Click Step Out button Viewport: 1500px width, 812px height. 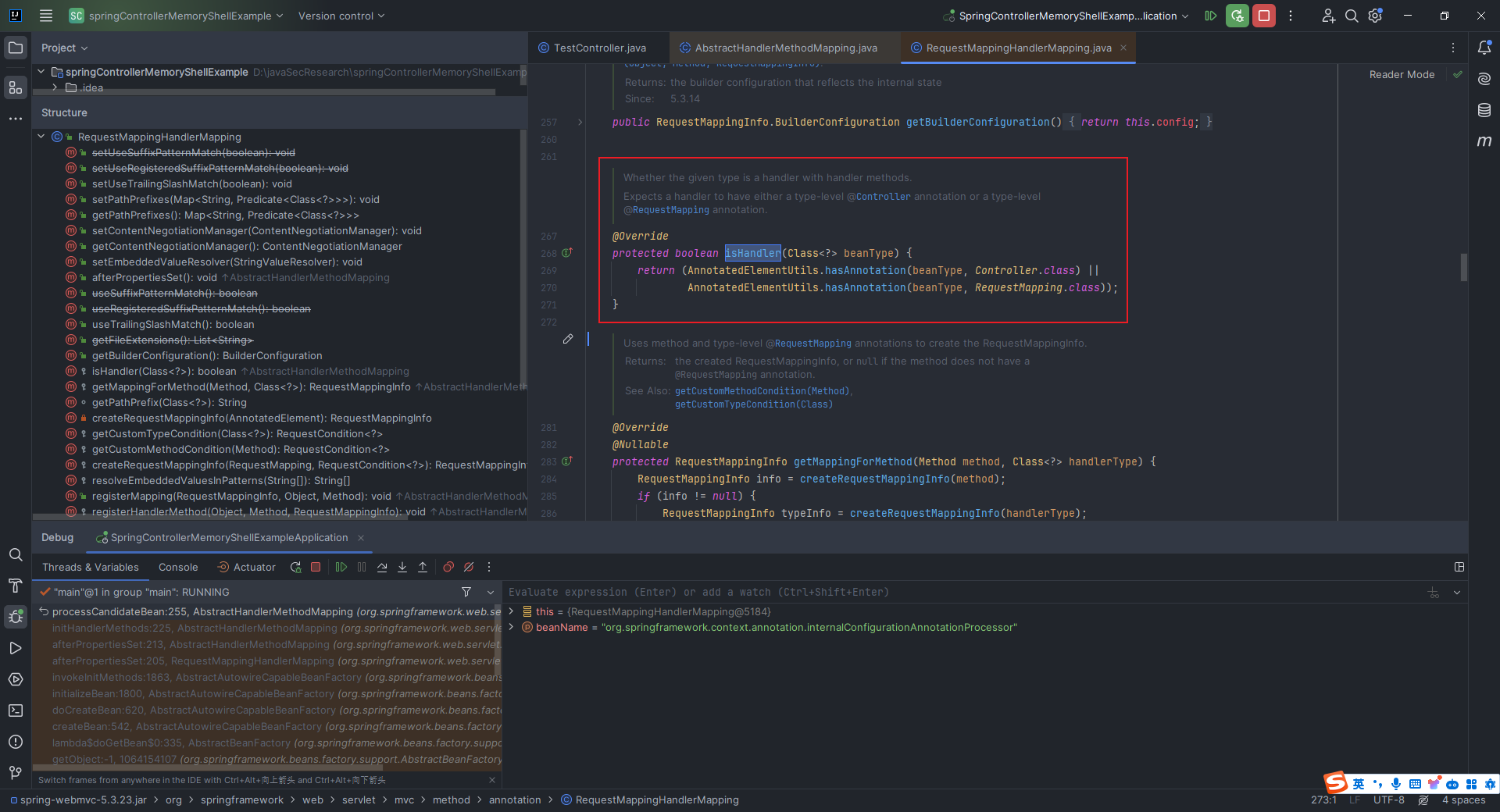tap(423, 568)
